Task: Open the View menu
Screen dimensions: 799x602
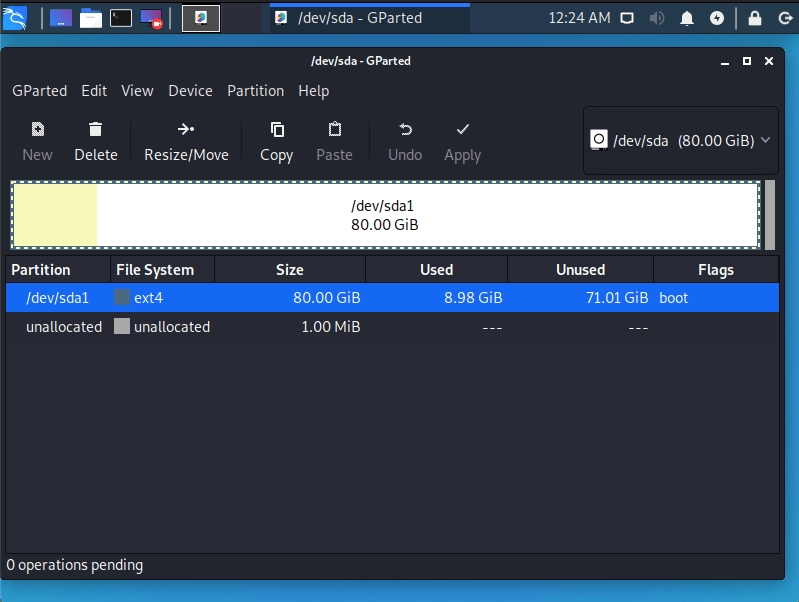Action: 137,91
